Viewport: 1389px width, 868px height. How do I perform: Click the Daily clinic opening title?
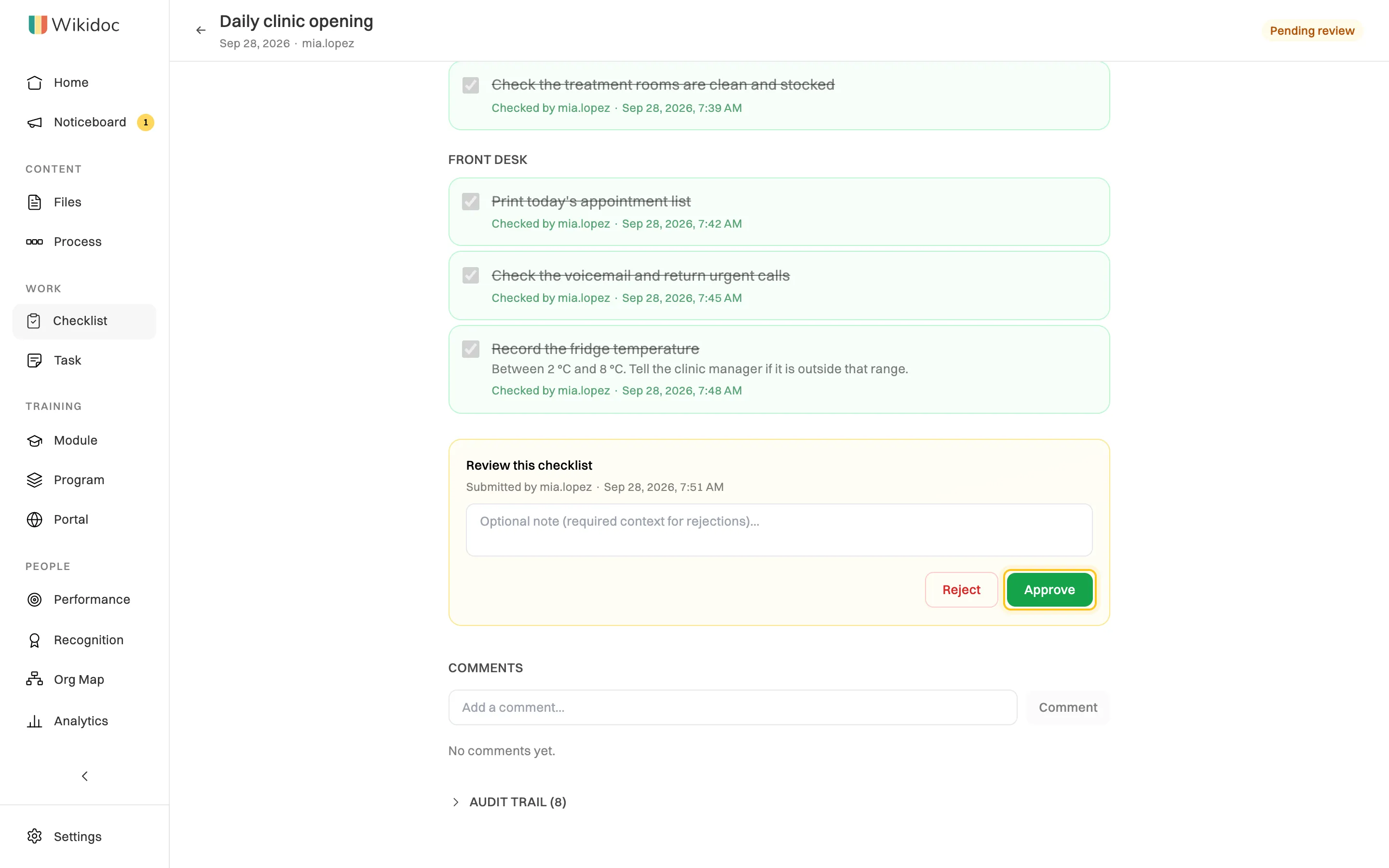pyautogui.click(x=296, y=21)
